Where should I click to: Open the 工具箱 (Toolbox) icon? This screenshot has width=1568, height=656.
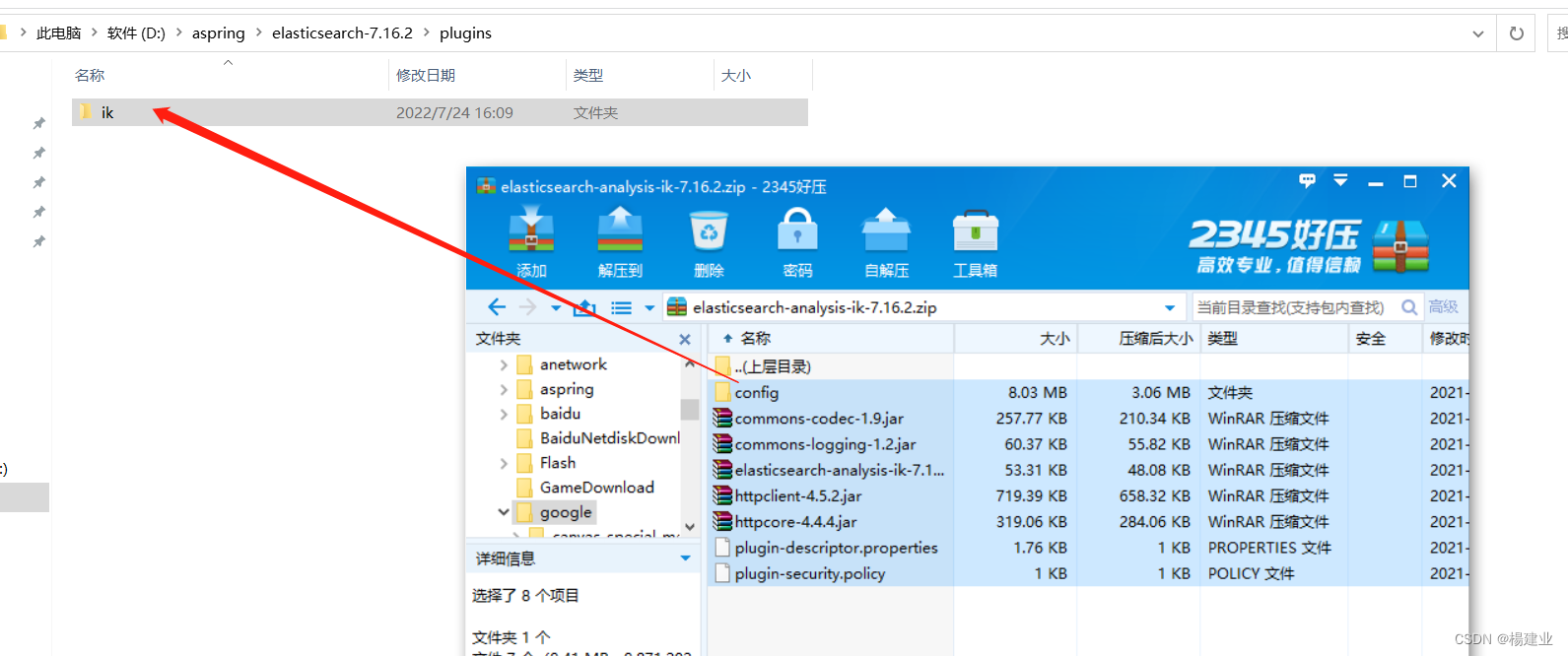(x=975, y=242)
